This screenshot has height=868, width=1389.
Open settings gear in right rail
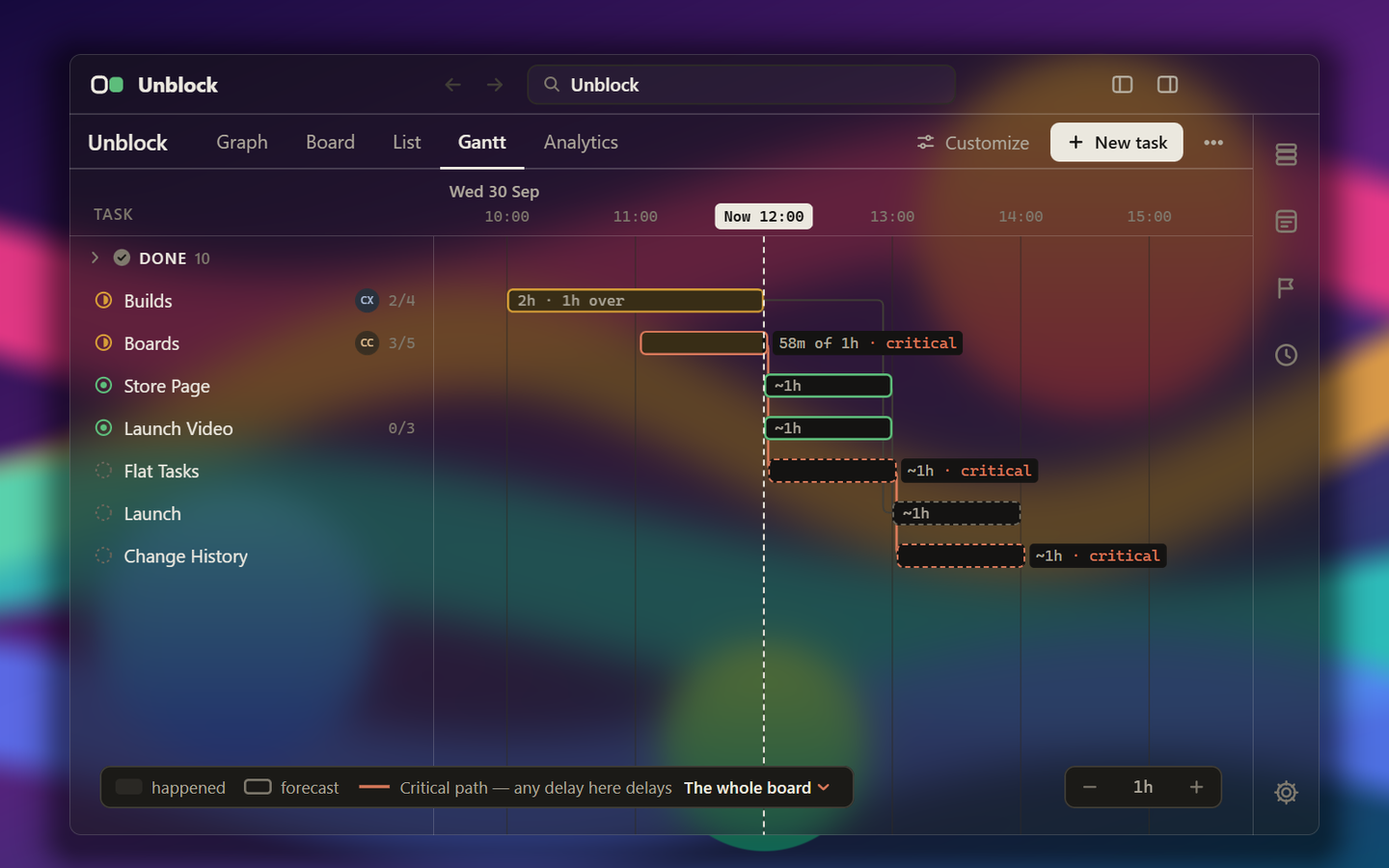1286,793
